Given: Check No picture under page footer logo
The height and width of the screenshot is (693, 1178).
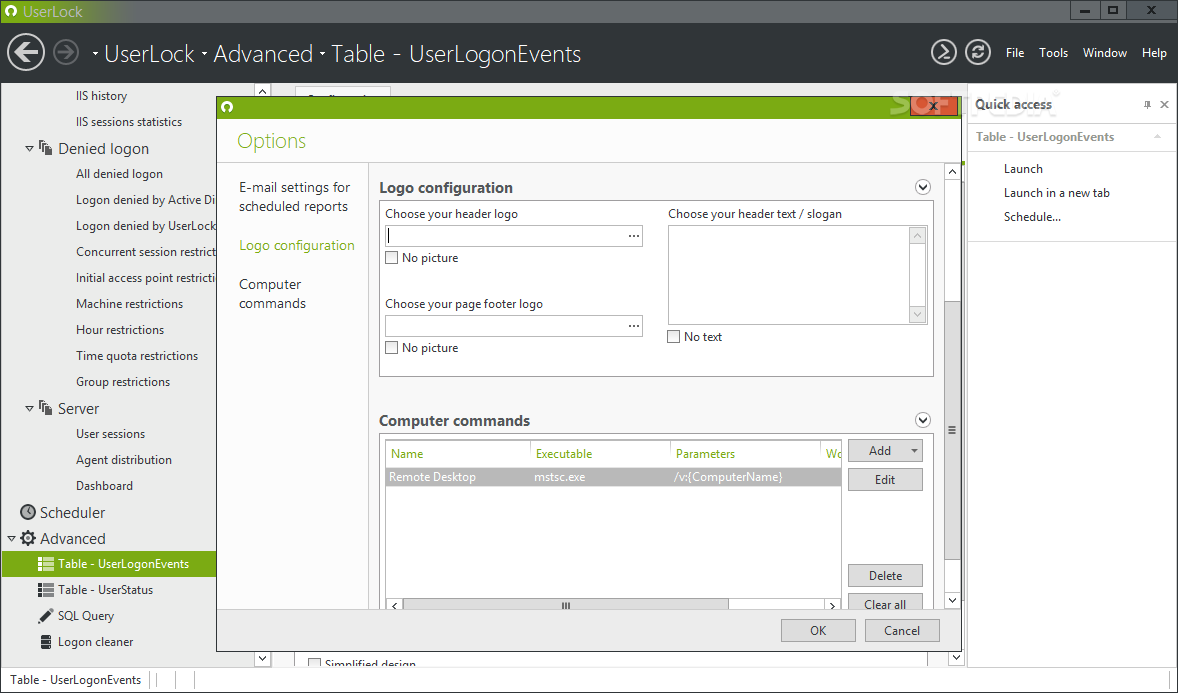Looking at the screenshot, I should (391, 348).
